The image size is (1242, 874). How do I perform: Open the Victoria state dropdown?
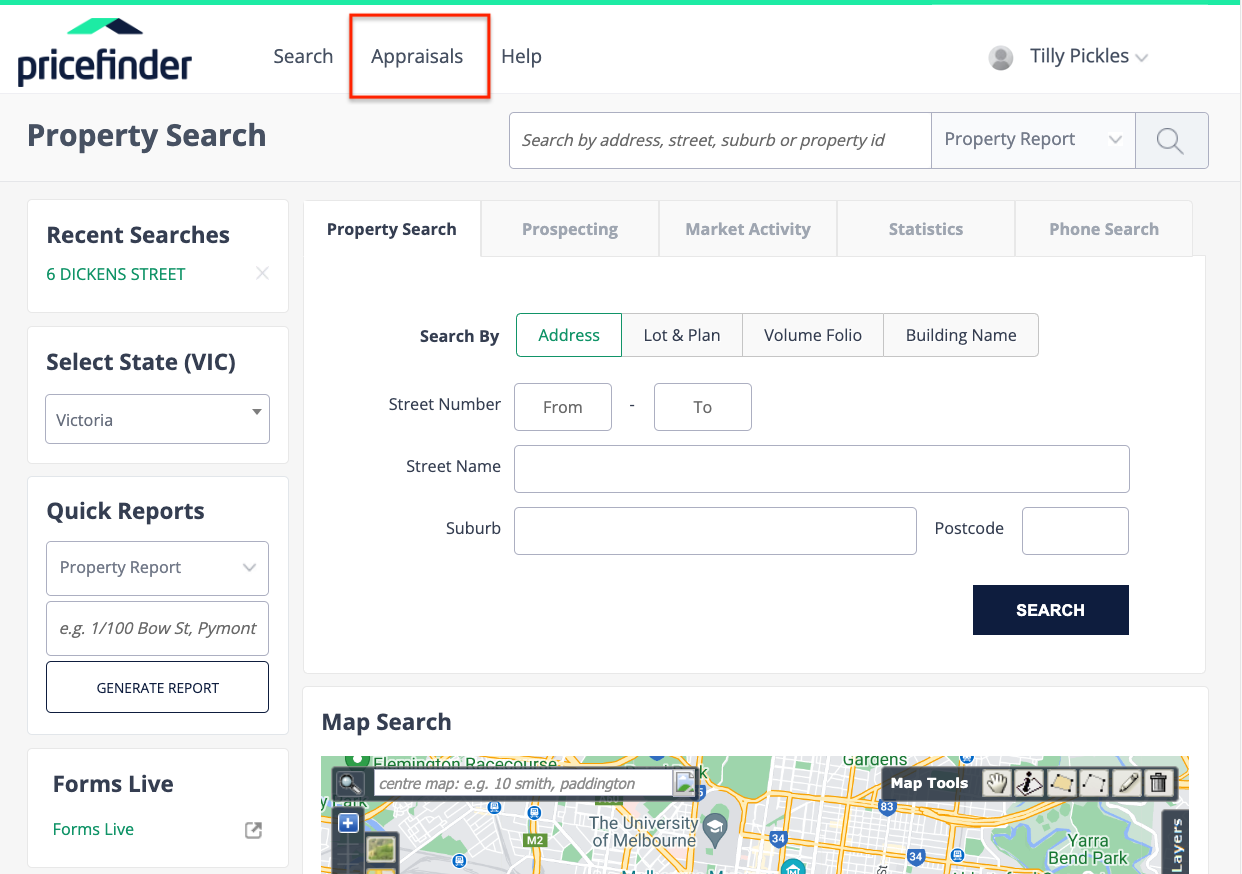(x=157, y=419)
